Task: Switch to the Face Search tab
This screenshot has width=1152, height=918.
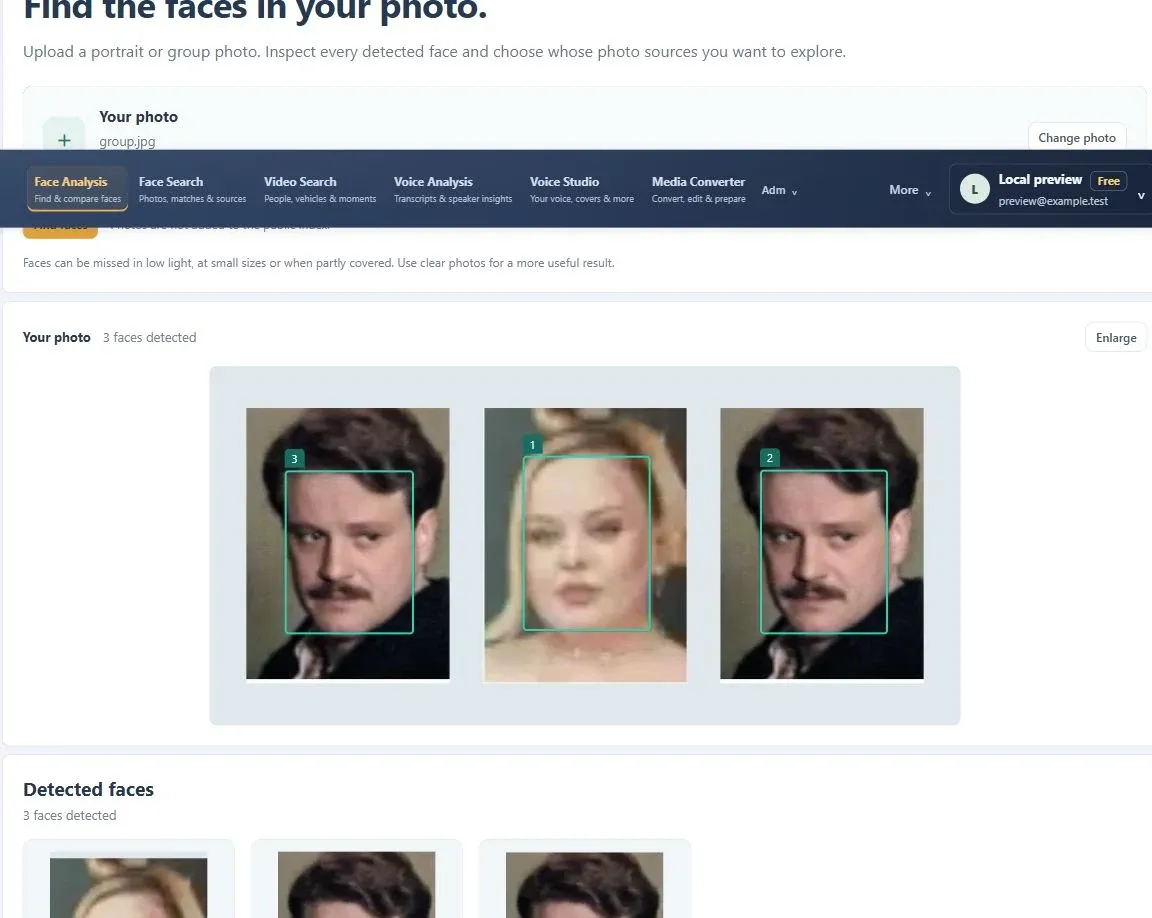Action: [x=192, y=189]
